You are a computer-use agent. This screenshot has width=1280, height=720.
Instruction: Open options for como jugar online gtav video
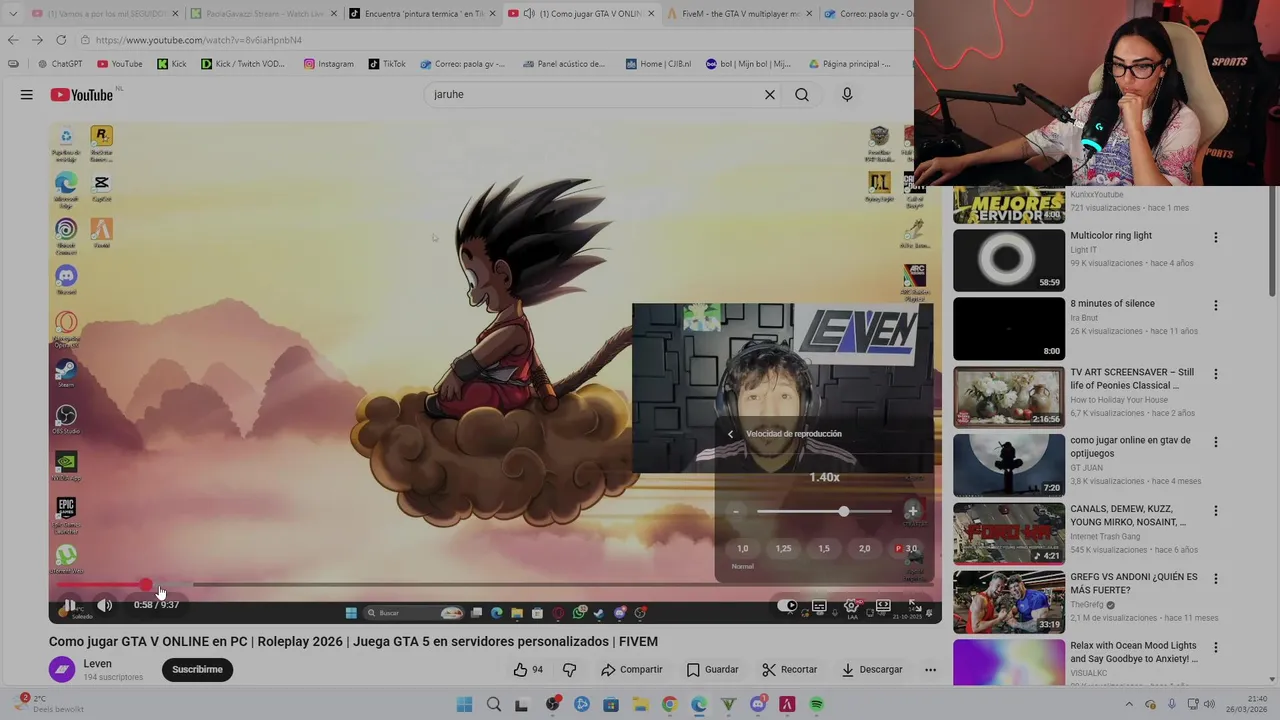tap(1216, 442)
